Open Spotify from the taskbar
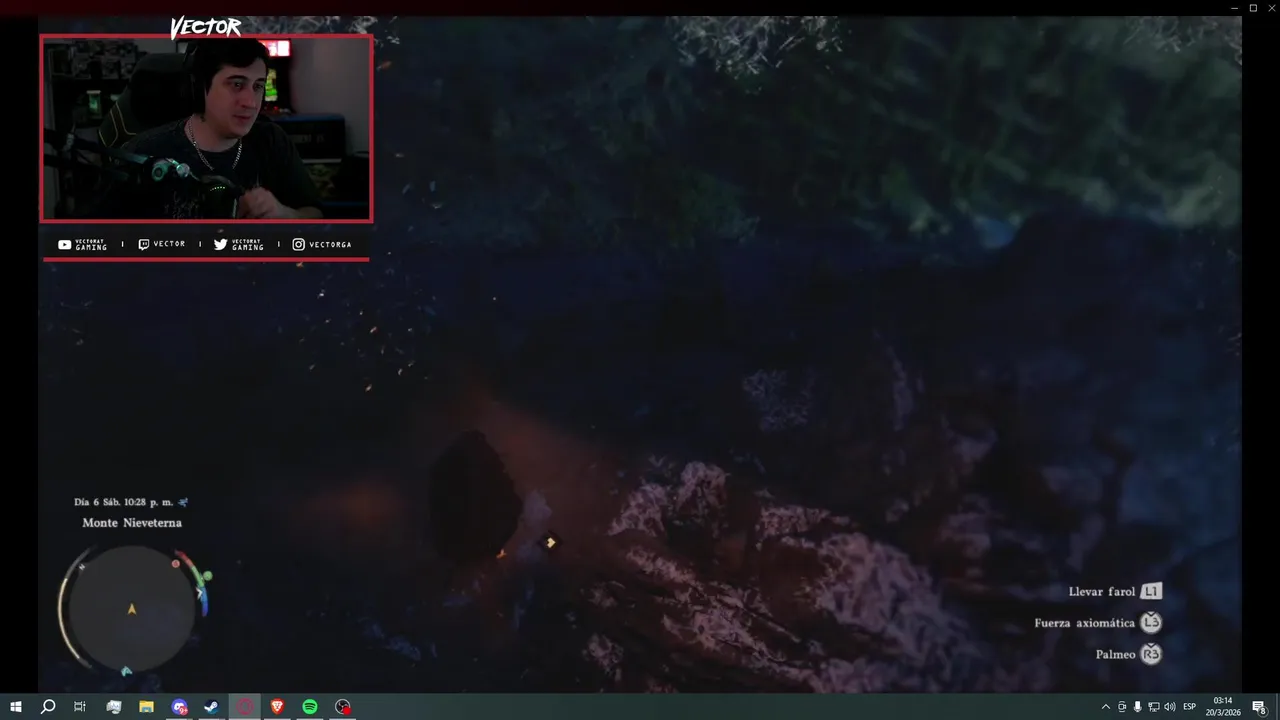Image resolution: width=1280 pixels, height=720 pixels. coord(310,707)
